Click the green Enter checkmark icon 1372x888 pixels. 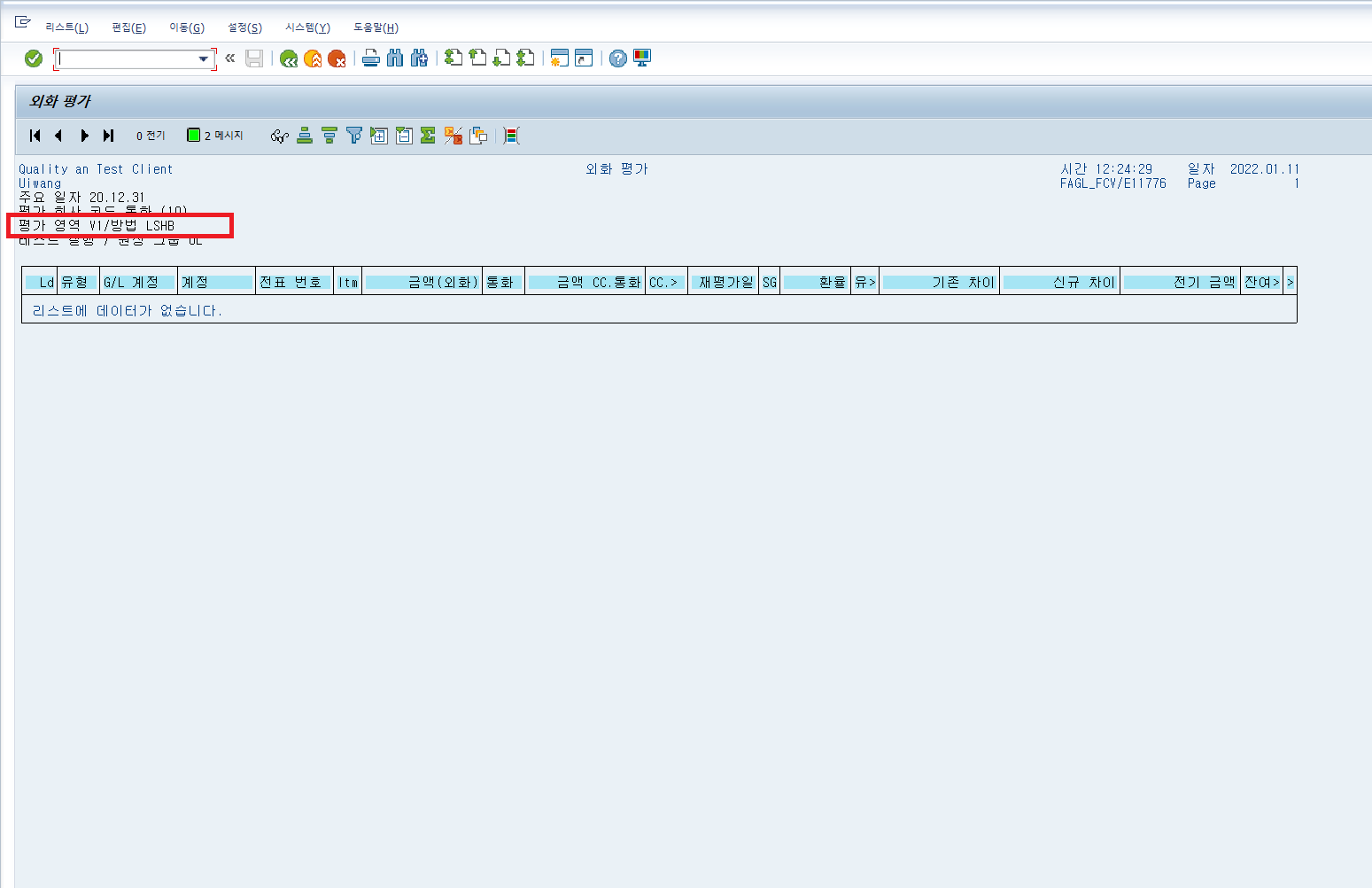[x=34, y=58]
